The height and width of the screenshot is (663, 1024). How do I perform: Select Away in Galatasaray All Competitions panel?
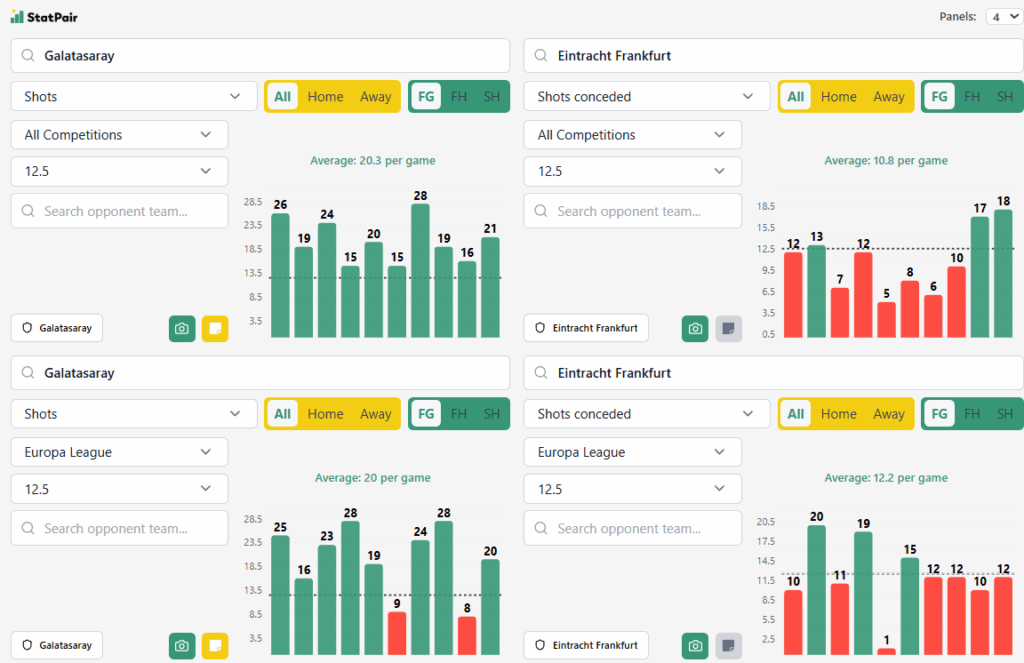[376, 97]
